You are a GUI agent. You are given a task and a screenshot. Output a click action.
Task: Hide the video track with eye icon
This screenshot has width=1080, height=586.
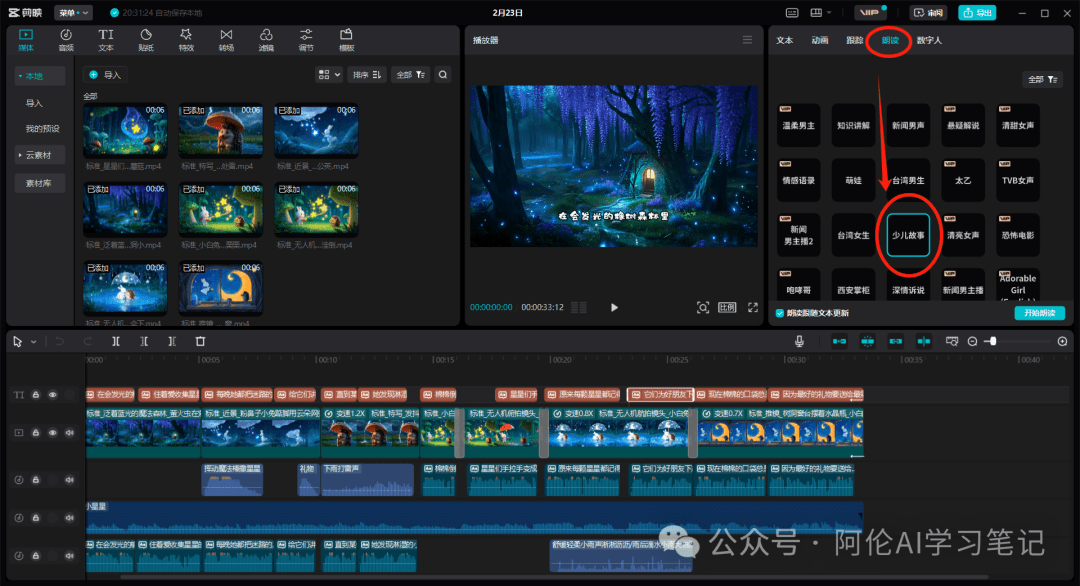[52, 432]
